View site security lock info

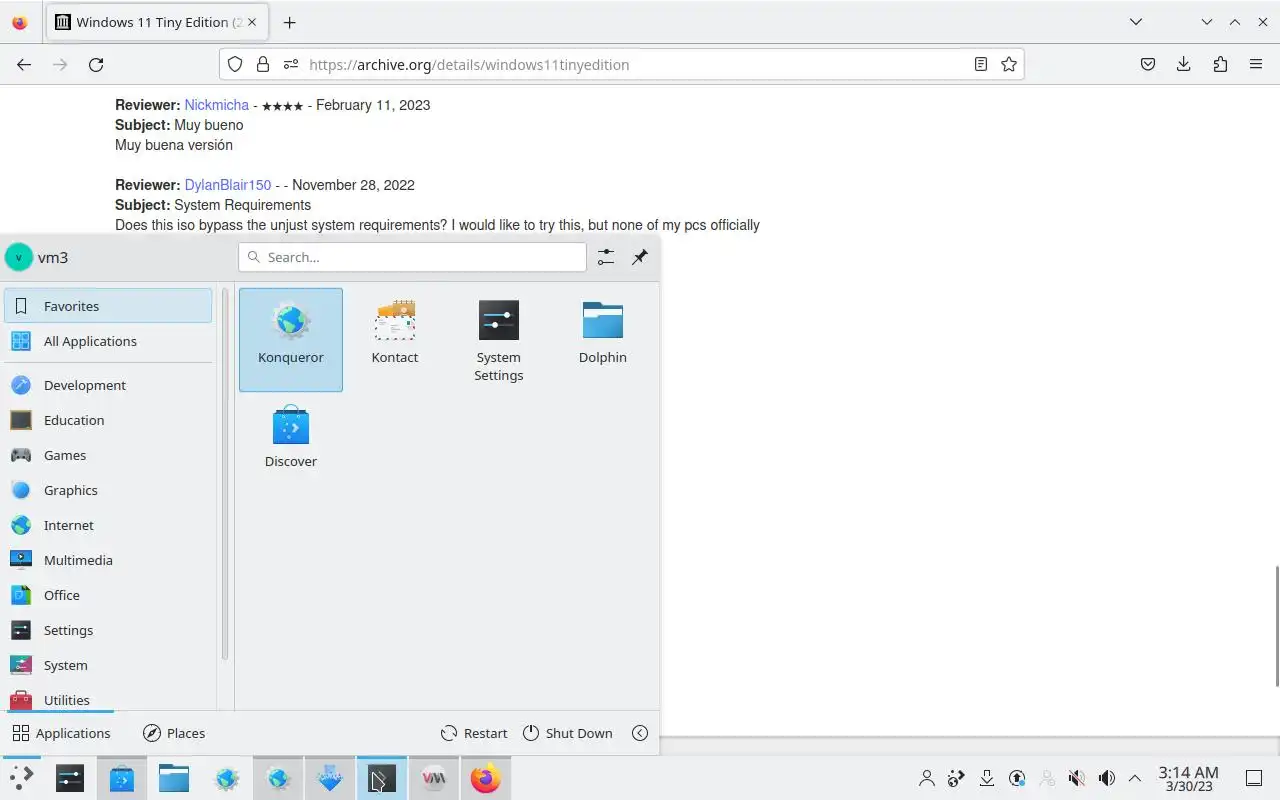[x=263, y=64]
